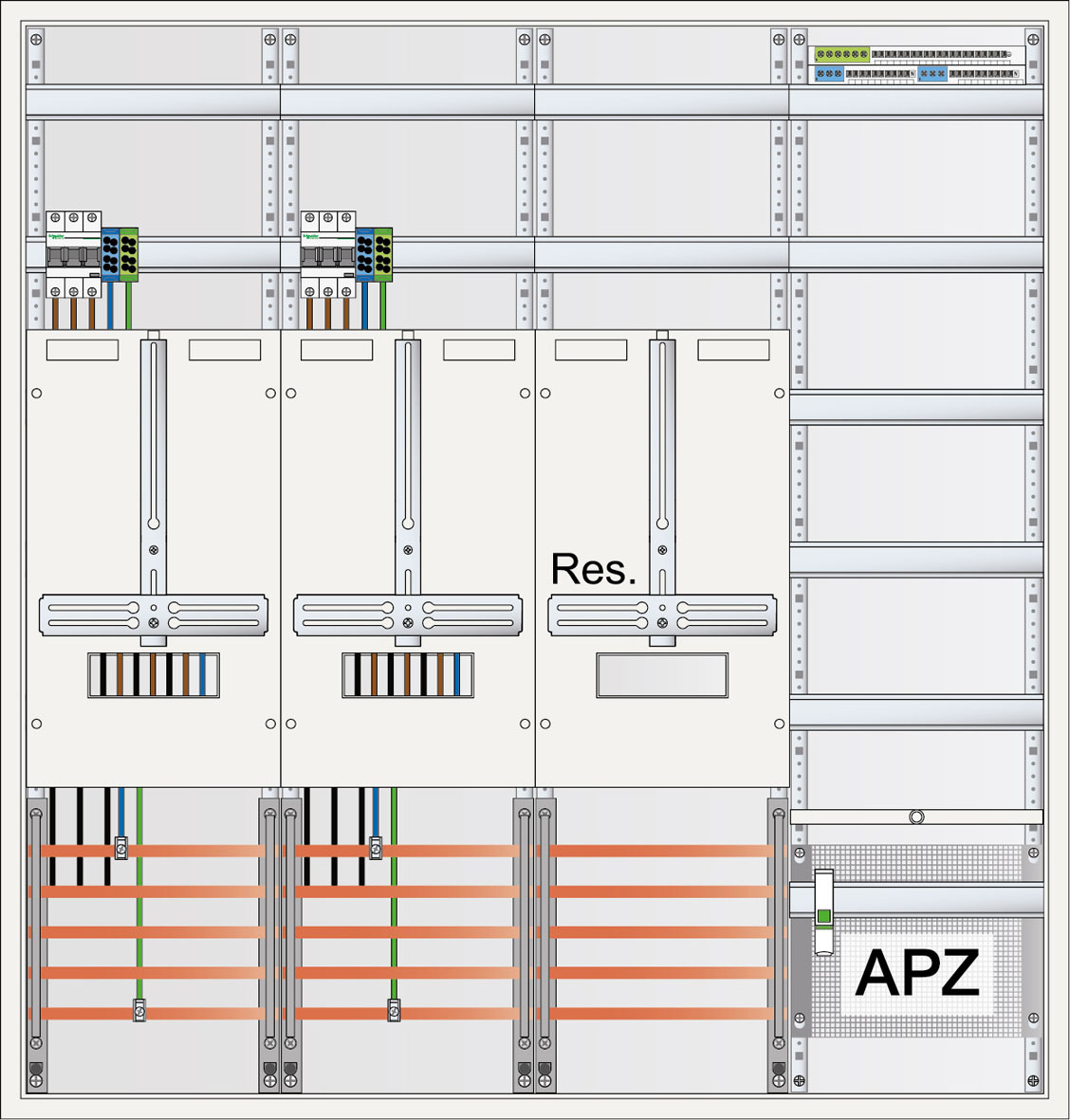Click the green square indicator on the APZ device
Screen dimensions: 1070x1120
point(823,916)
